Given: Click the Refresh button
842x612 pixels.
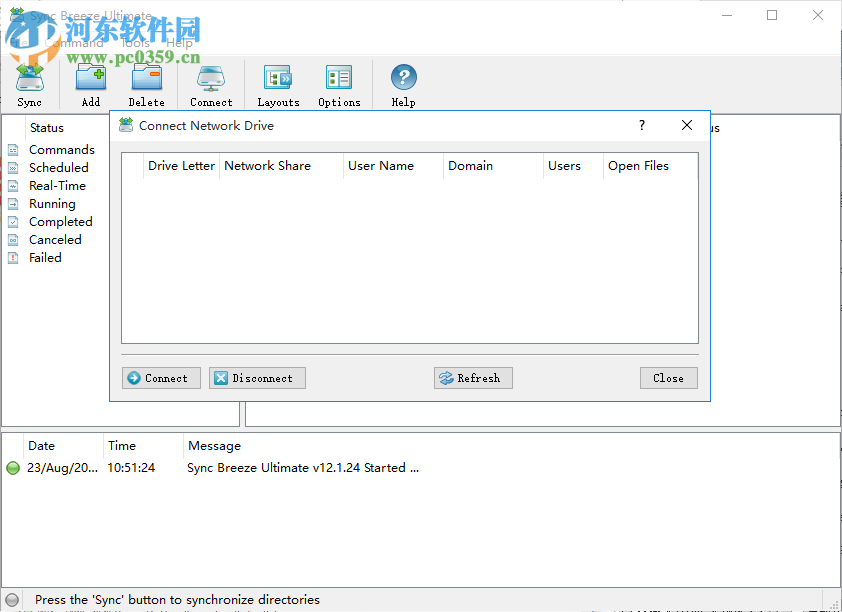Looking at the screenshot, I should click(473, 378).
